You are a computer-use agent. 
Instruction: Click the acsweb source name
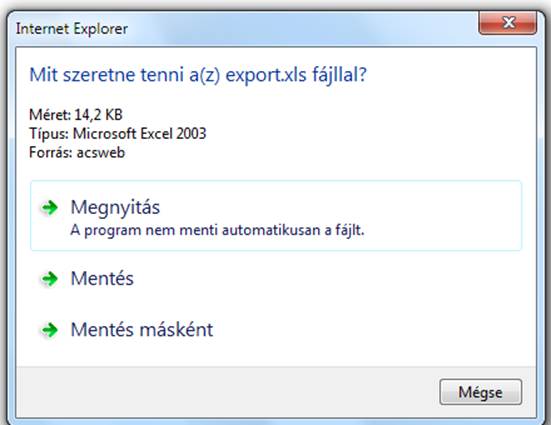101,153
